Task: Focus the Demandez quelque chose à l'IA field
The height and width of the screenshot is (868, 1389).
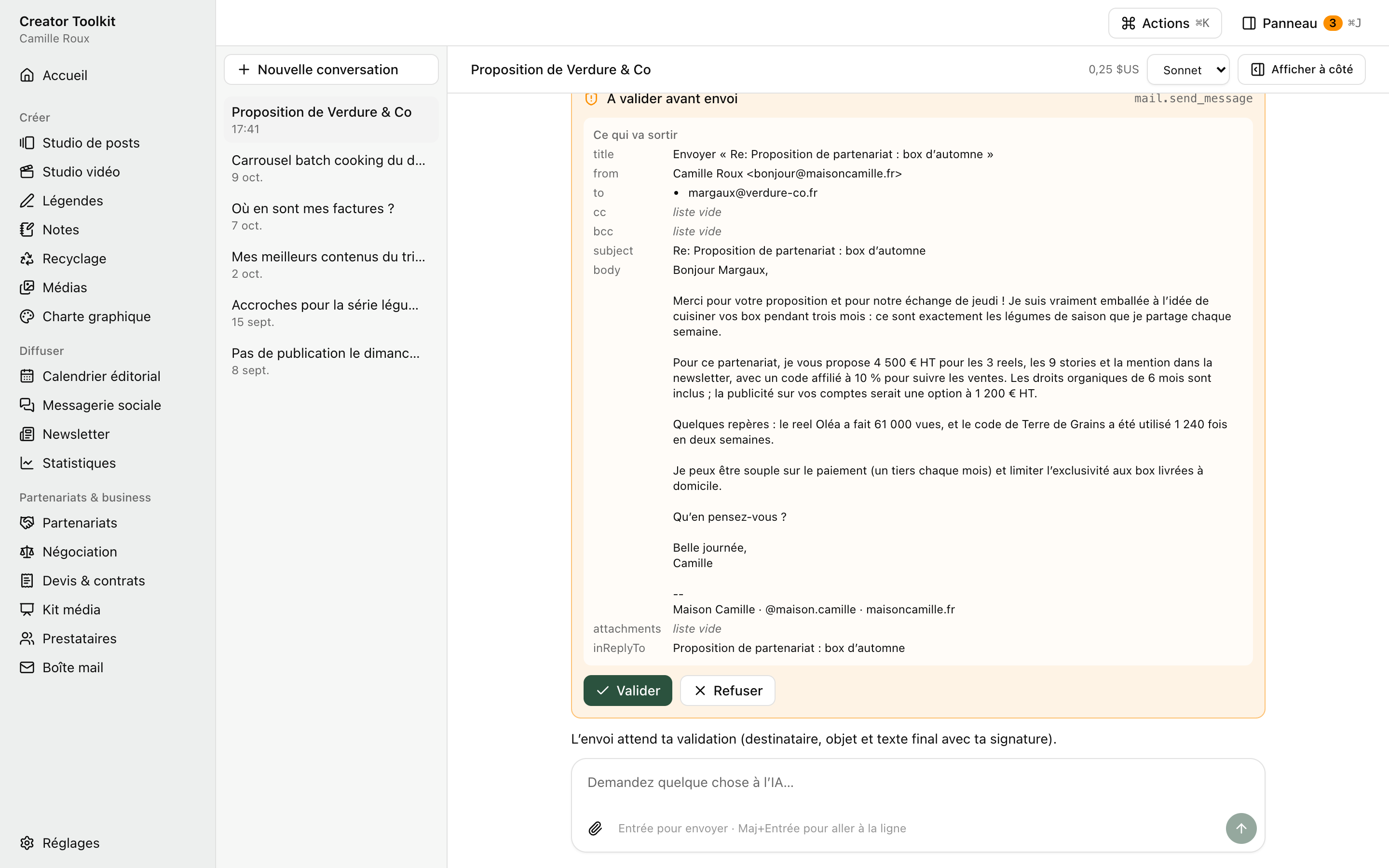Action: (x=917, y=783)
